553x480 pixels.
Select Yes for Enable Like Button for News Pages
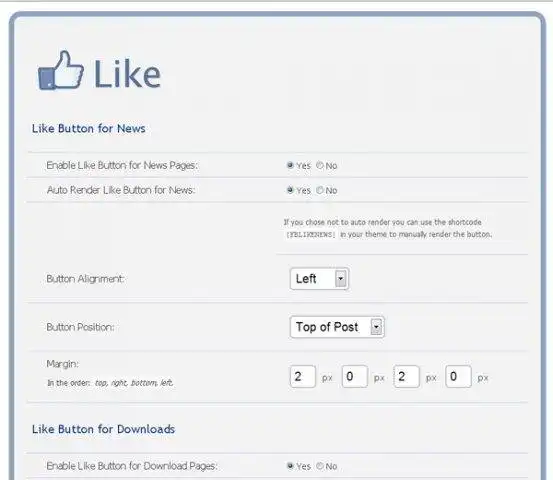coord(290,165)
